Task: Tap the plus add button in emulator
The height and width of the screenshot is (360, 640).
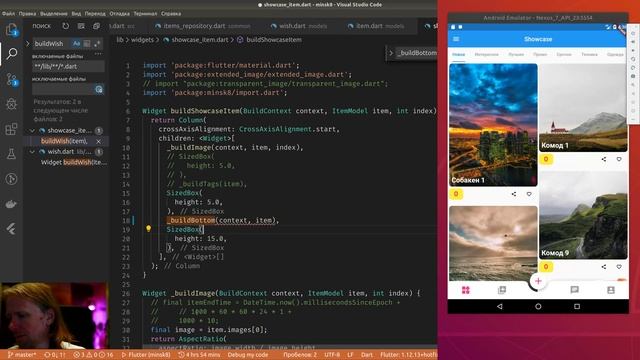Action: pyautogui.click(x=538, y=281)
